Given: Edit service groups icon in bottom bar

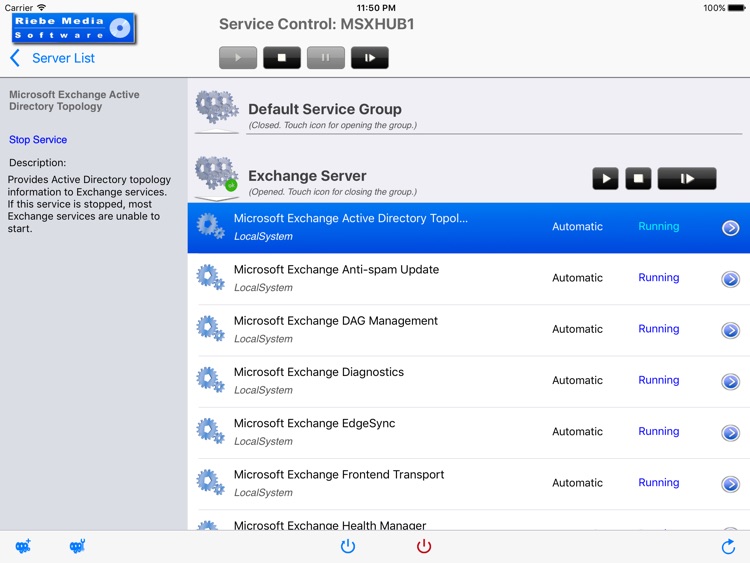Looking at the screenshot, I should 77,546.
